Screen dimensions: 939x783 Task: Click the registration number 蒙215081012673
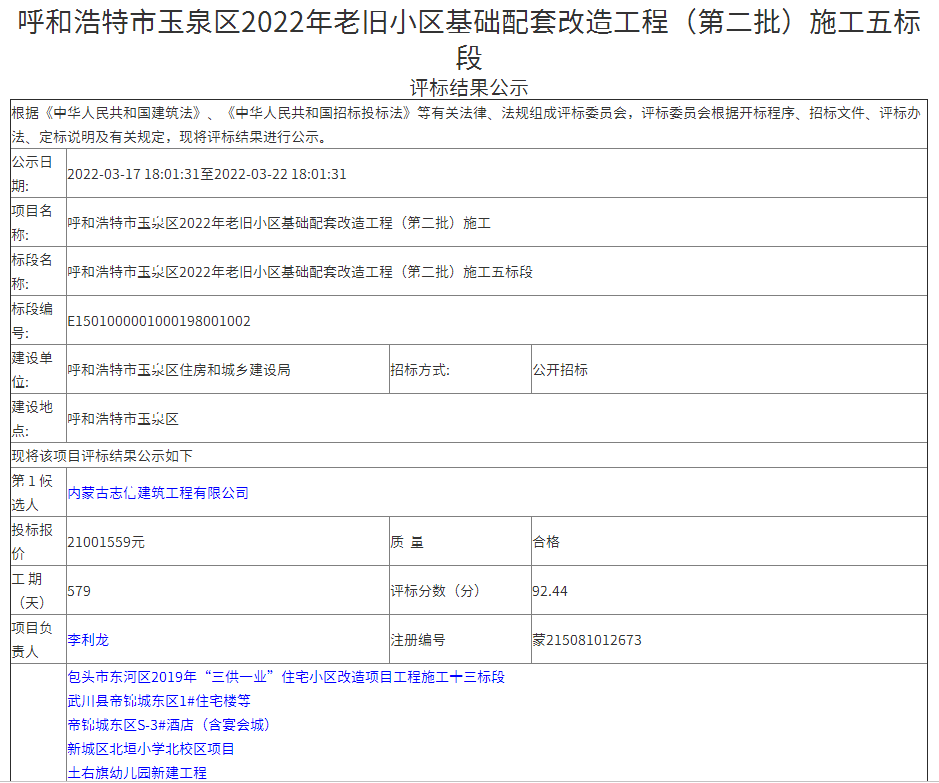(587, 640)
